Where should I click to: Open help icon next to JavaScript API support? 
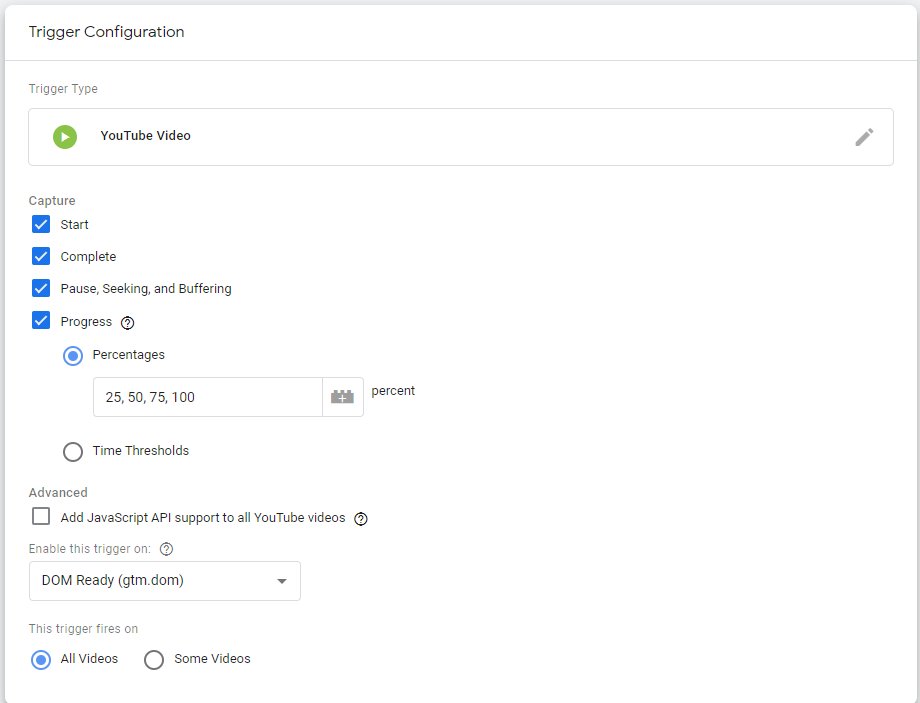(x=361, y=519)
